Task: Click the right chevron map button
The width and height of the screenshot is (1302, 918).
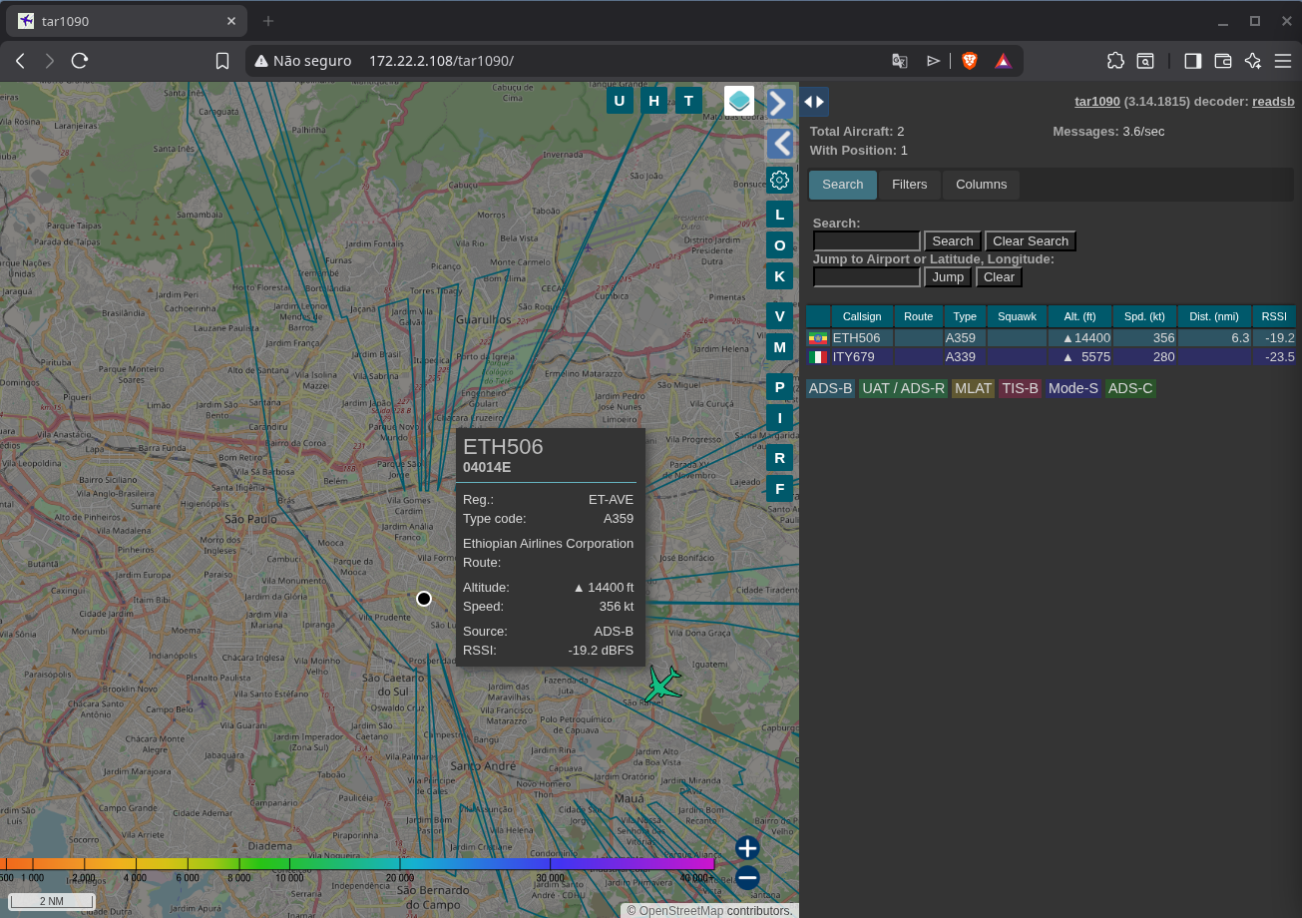Action: (780, 102)
